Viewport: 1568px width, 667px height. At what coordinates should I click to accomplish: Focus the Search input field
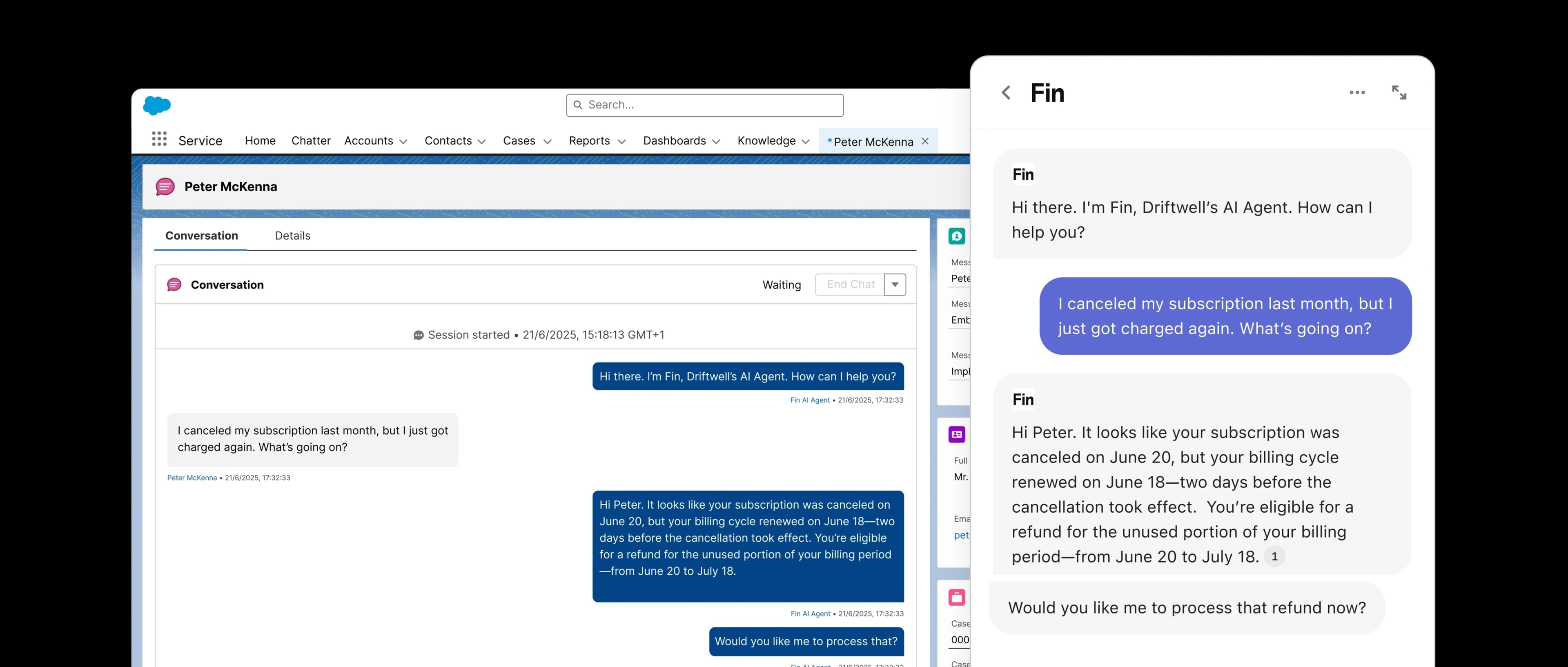pos(705,104)
